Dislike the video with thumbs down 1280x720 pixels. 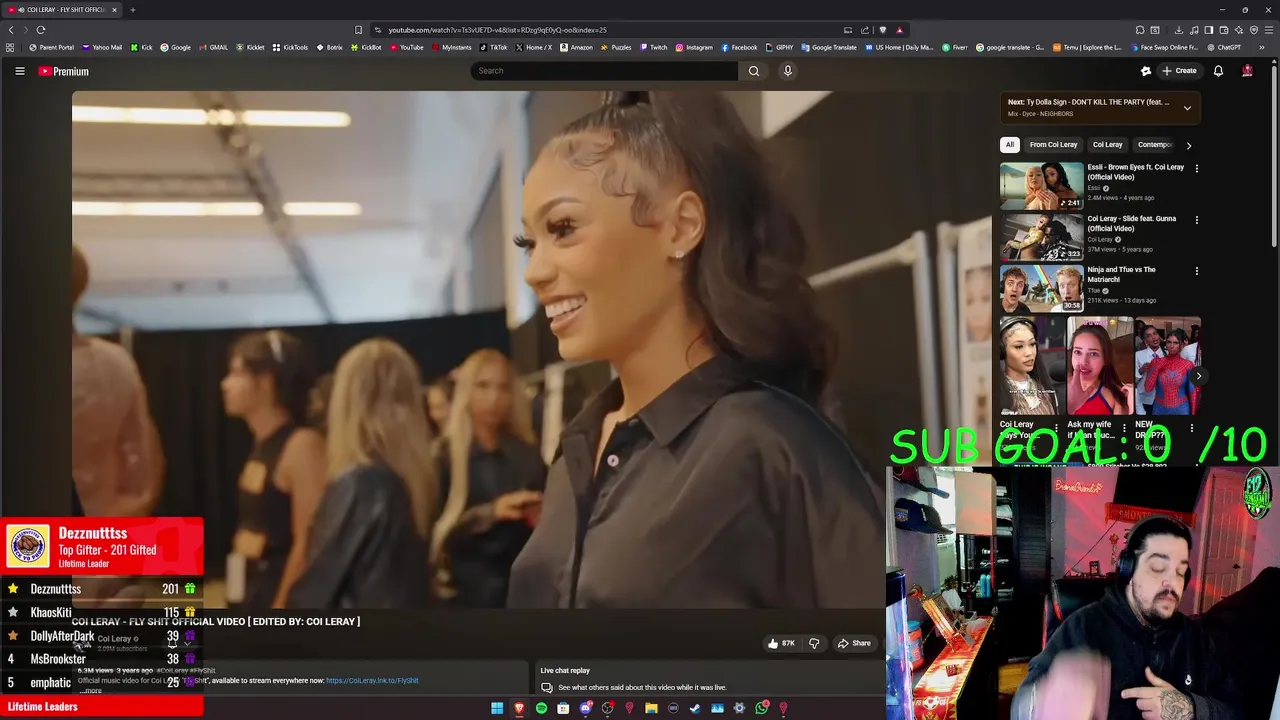(814, 643)
